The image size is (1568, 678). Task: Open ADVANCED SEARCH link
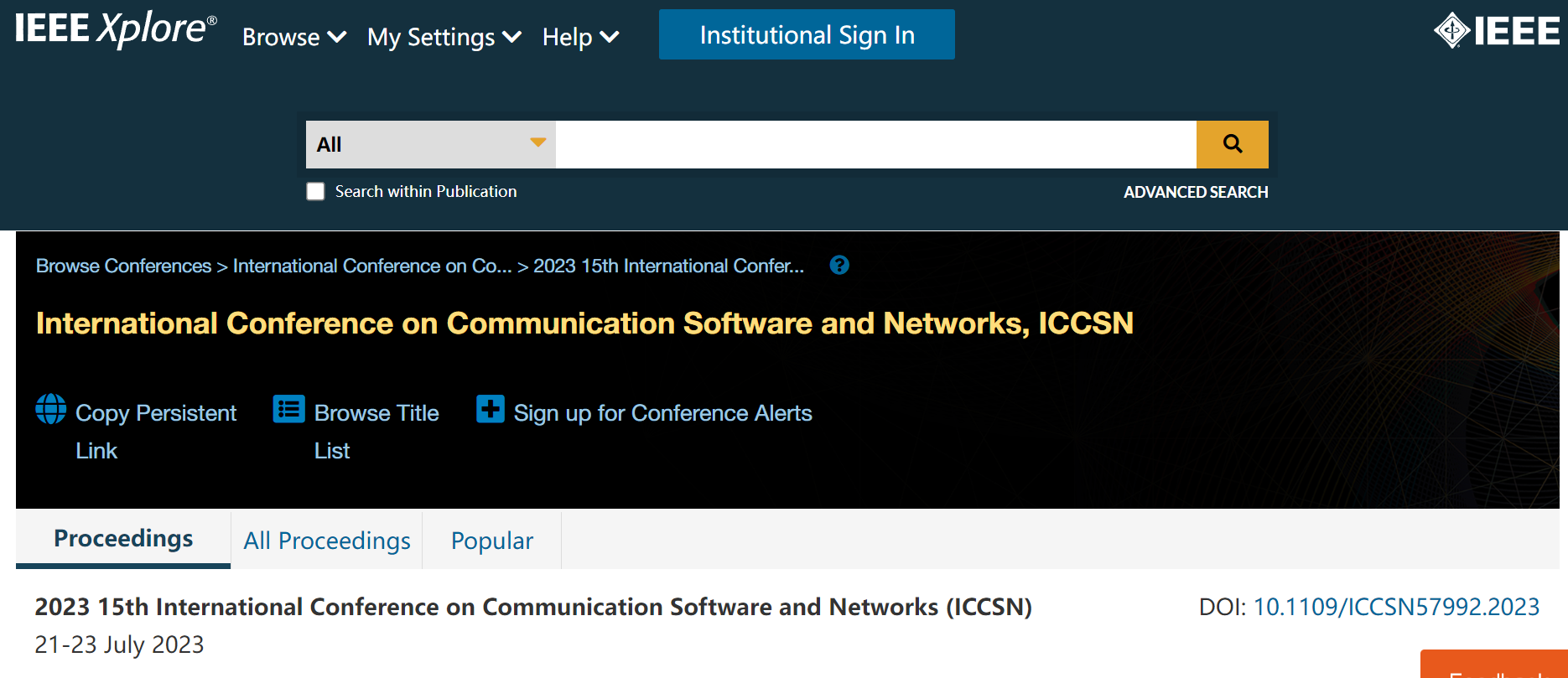click(1196, 192)
